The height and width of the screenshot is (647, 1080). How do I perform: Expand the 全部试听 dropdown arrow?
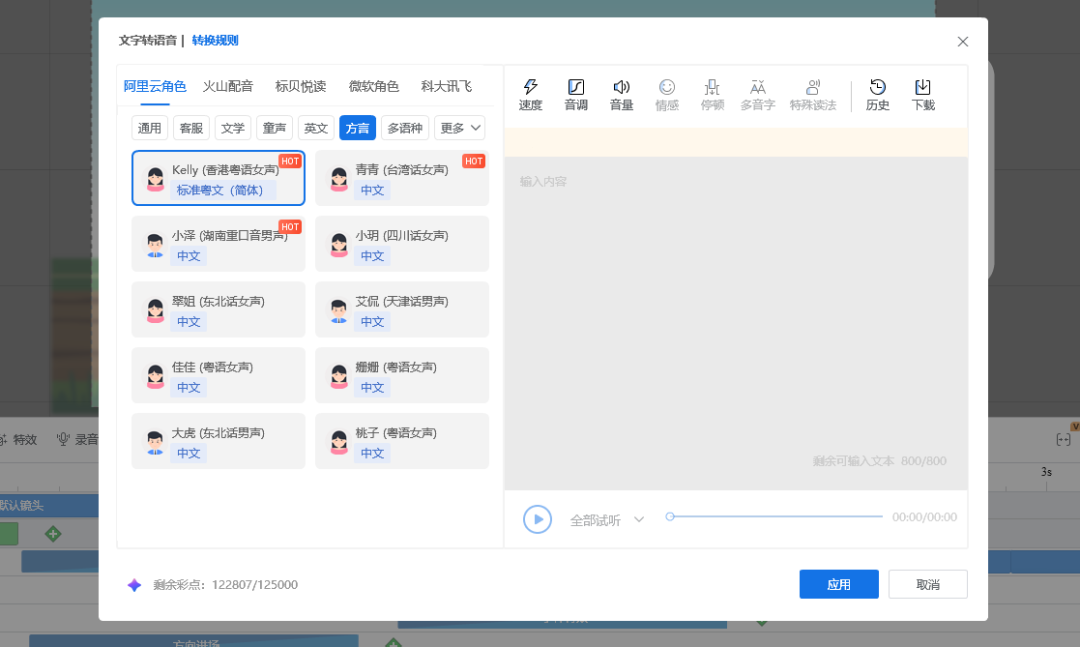tap(639, 519)
